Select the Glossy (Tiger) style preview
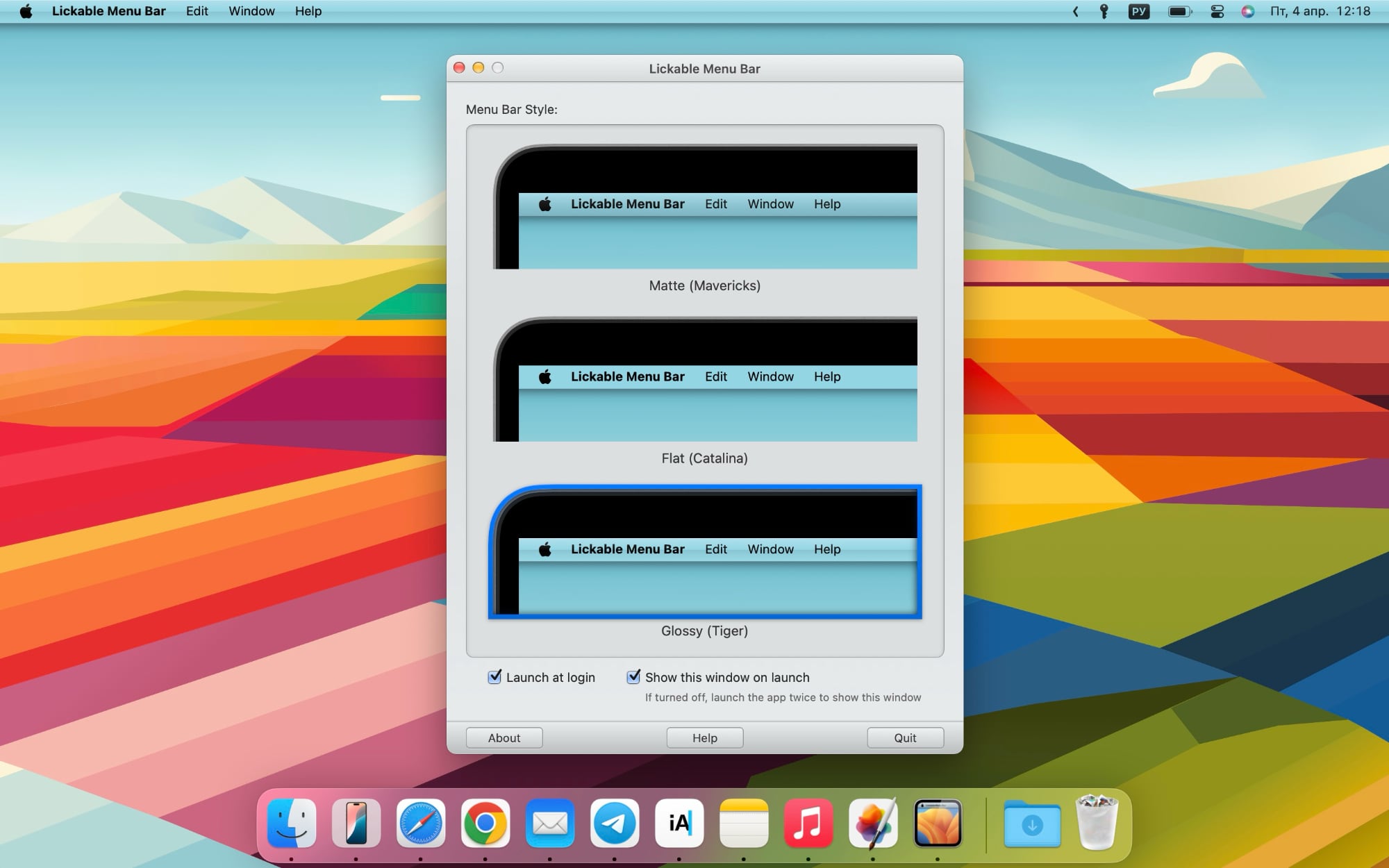This screenshot has height=868, width=1389. pos(705,551)
